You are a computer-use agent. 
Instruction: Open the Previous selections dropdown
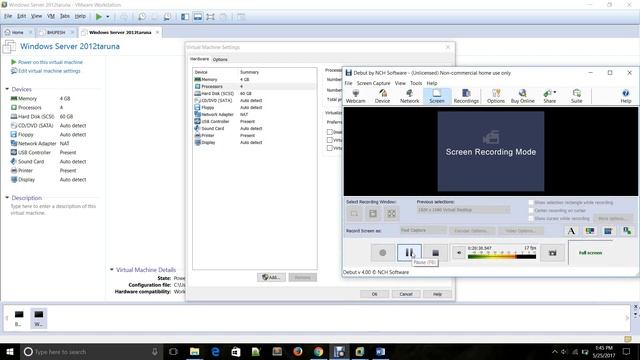click(463, 210)
